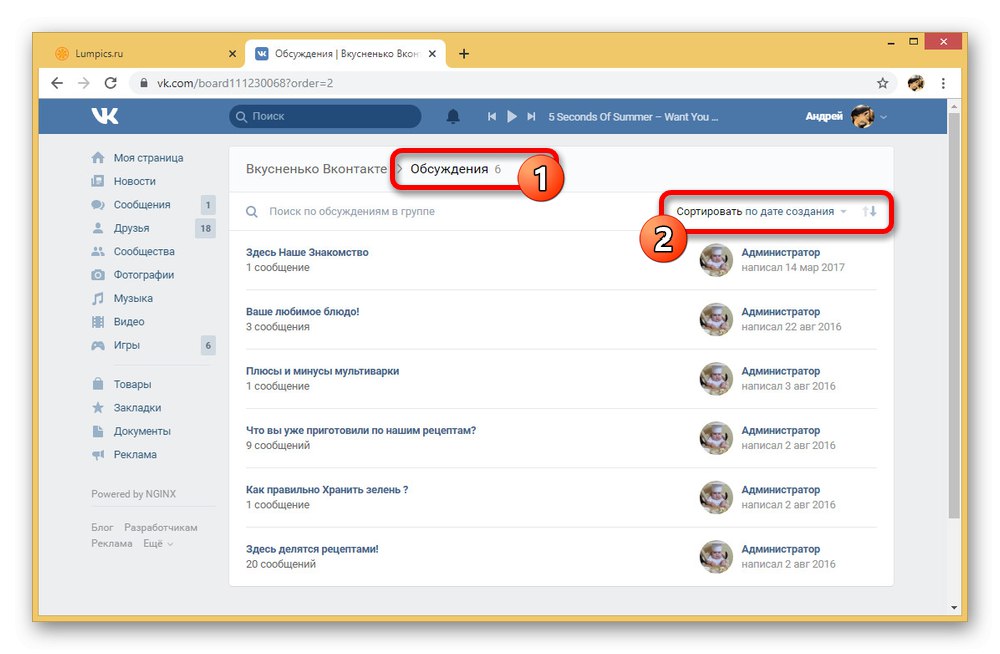Open Chrome three-dot menu
The image size is (1000, 654).
pyautogui.click(x=943, y=83)
